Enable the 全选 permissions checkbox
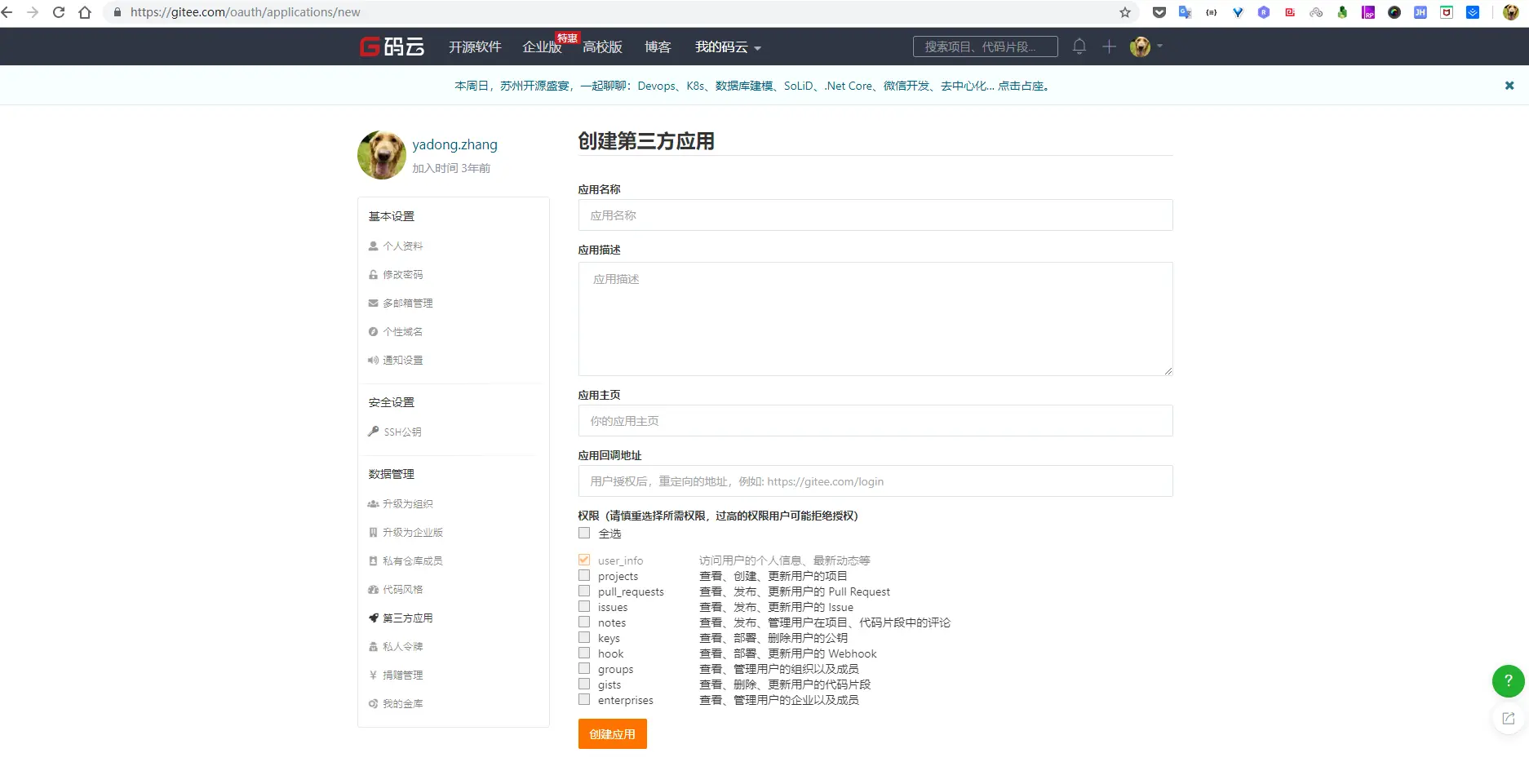This screenshot has width=1529, height=784. [x=584, y=533]
